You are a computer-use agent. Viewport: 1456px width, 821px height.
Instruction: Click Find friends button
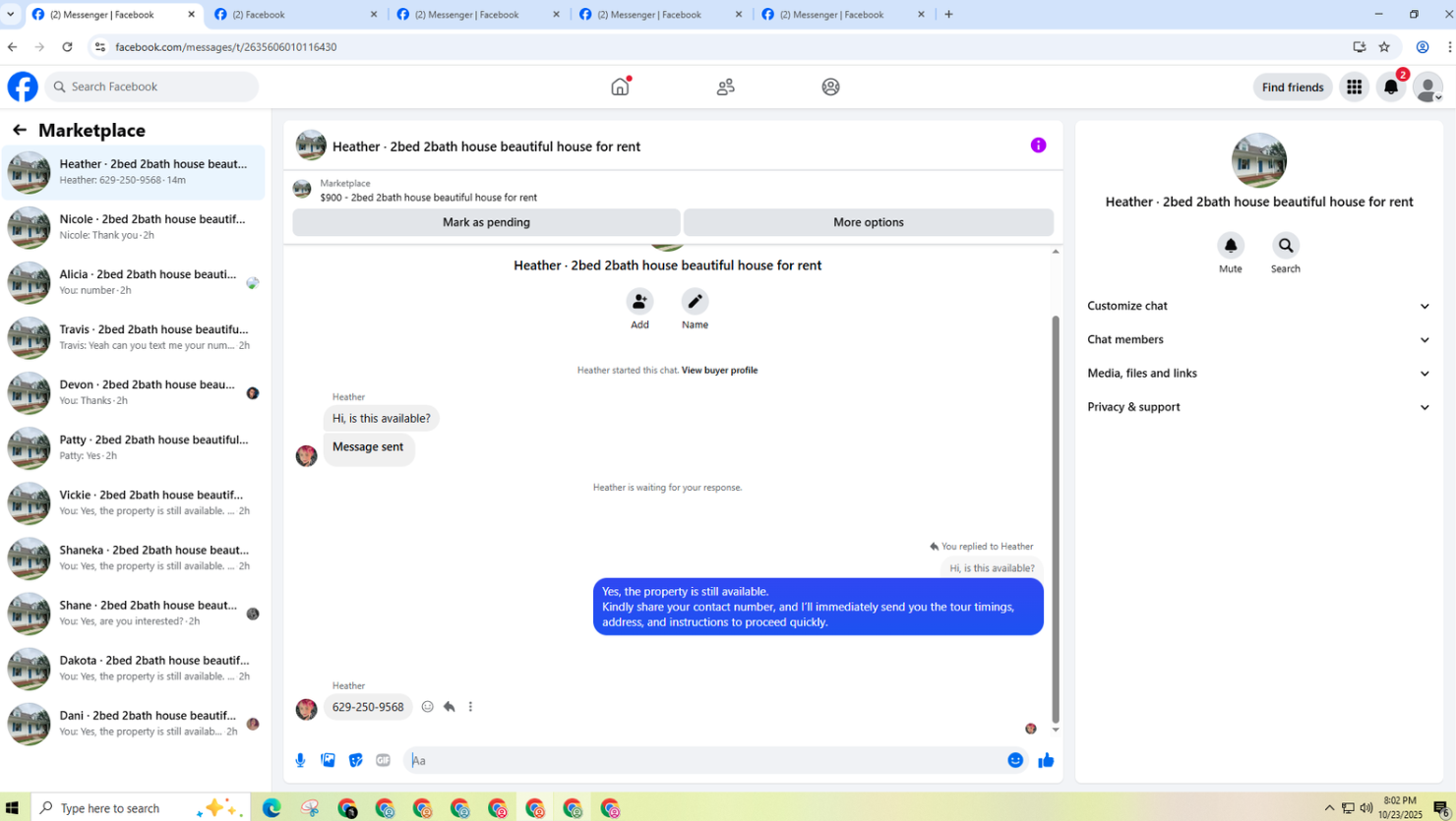pos(1293,87)
